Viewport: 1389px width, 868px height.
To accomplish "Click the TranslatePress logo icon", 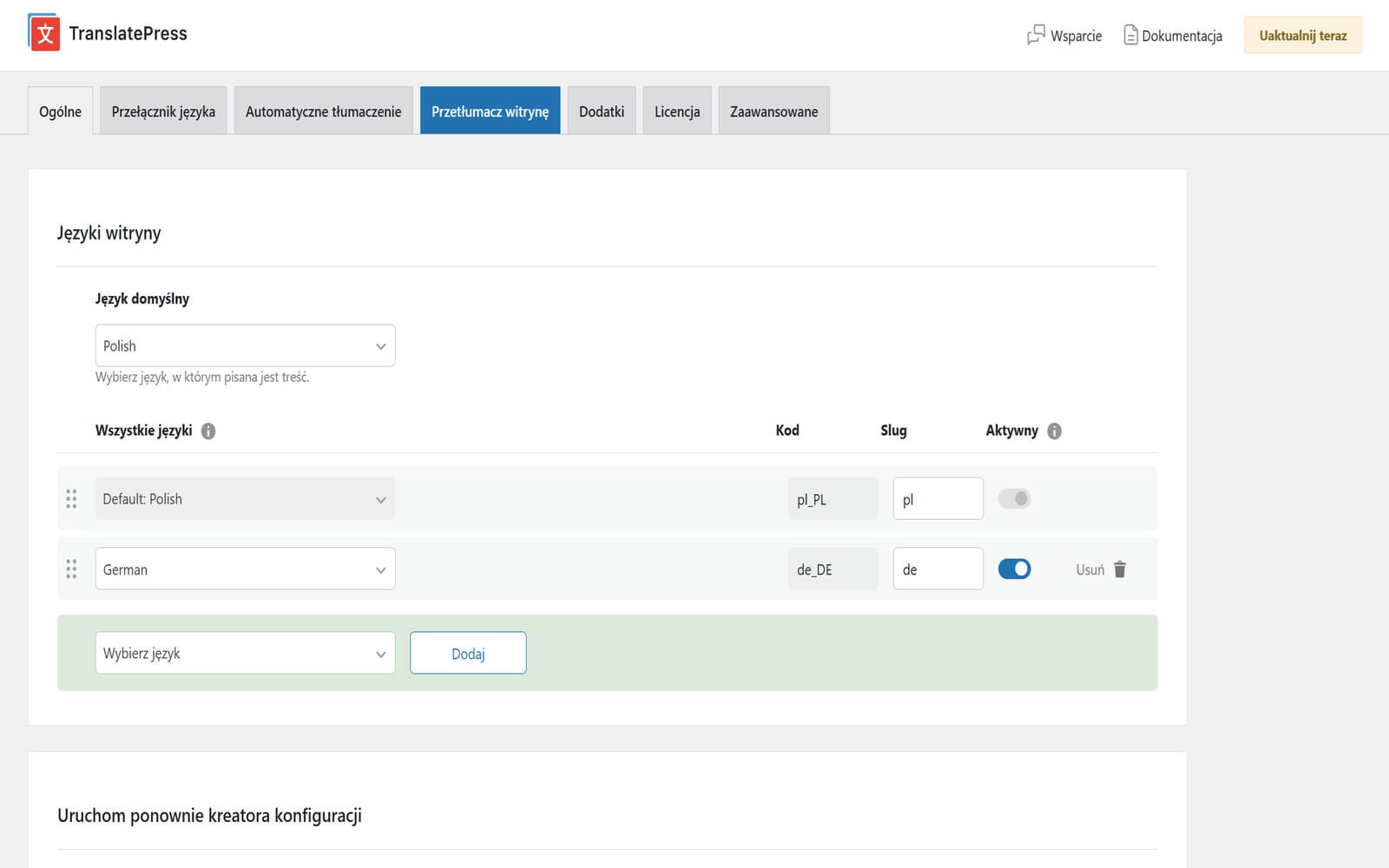I will click(44, 33).
